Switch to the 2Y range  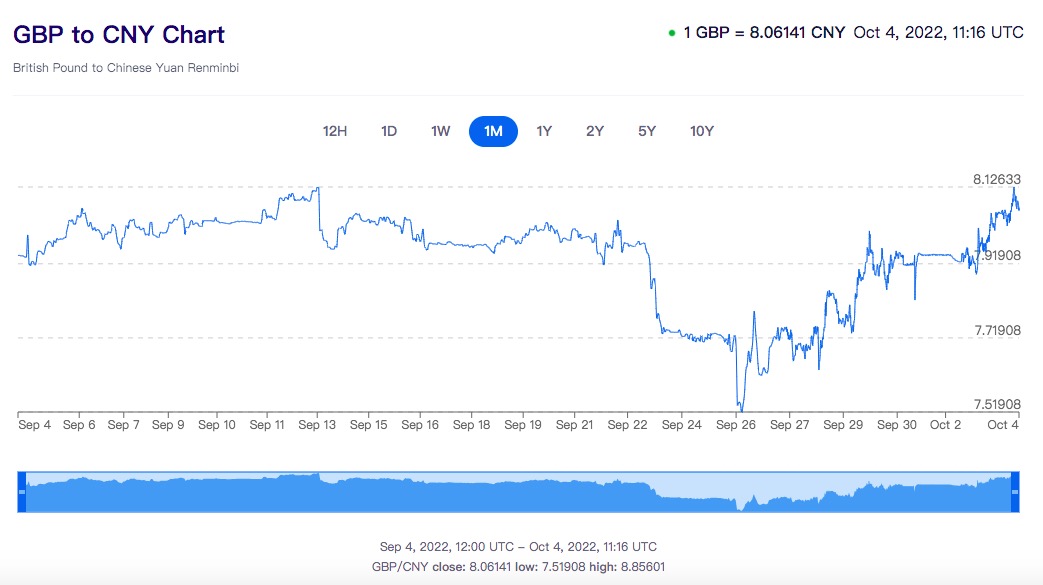[x=595, y=131]
